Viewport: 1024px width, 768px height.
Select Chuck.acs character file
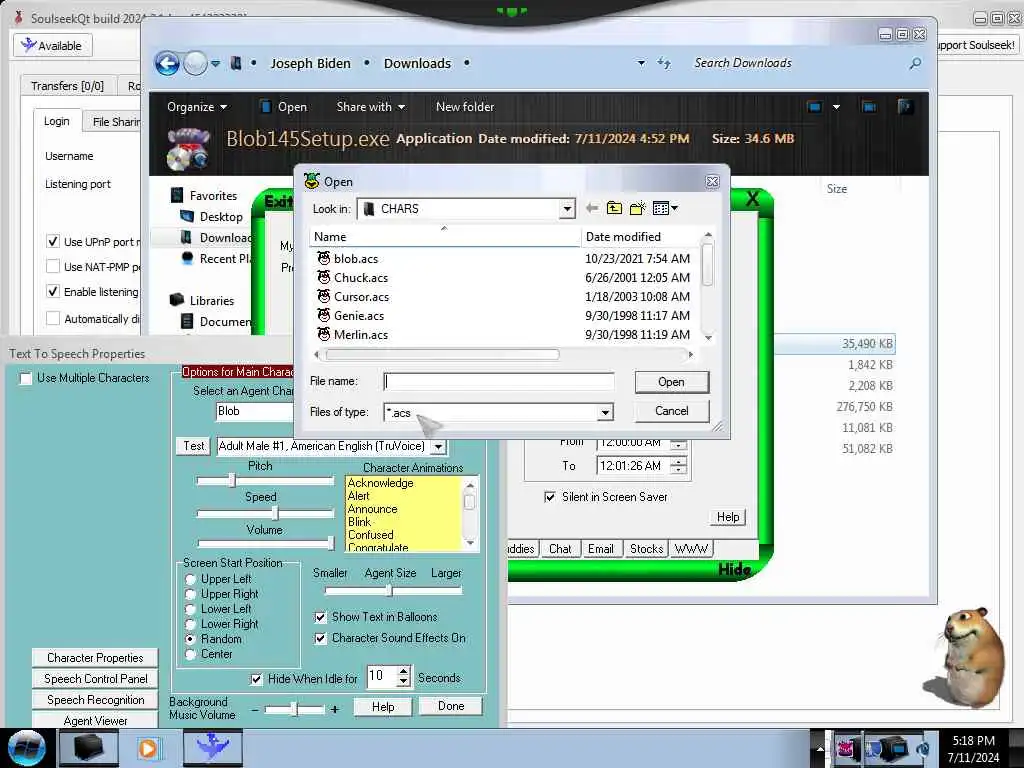tap(360, 278)
